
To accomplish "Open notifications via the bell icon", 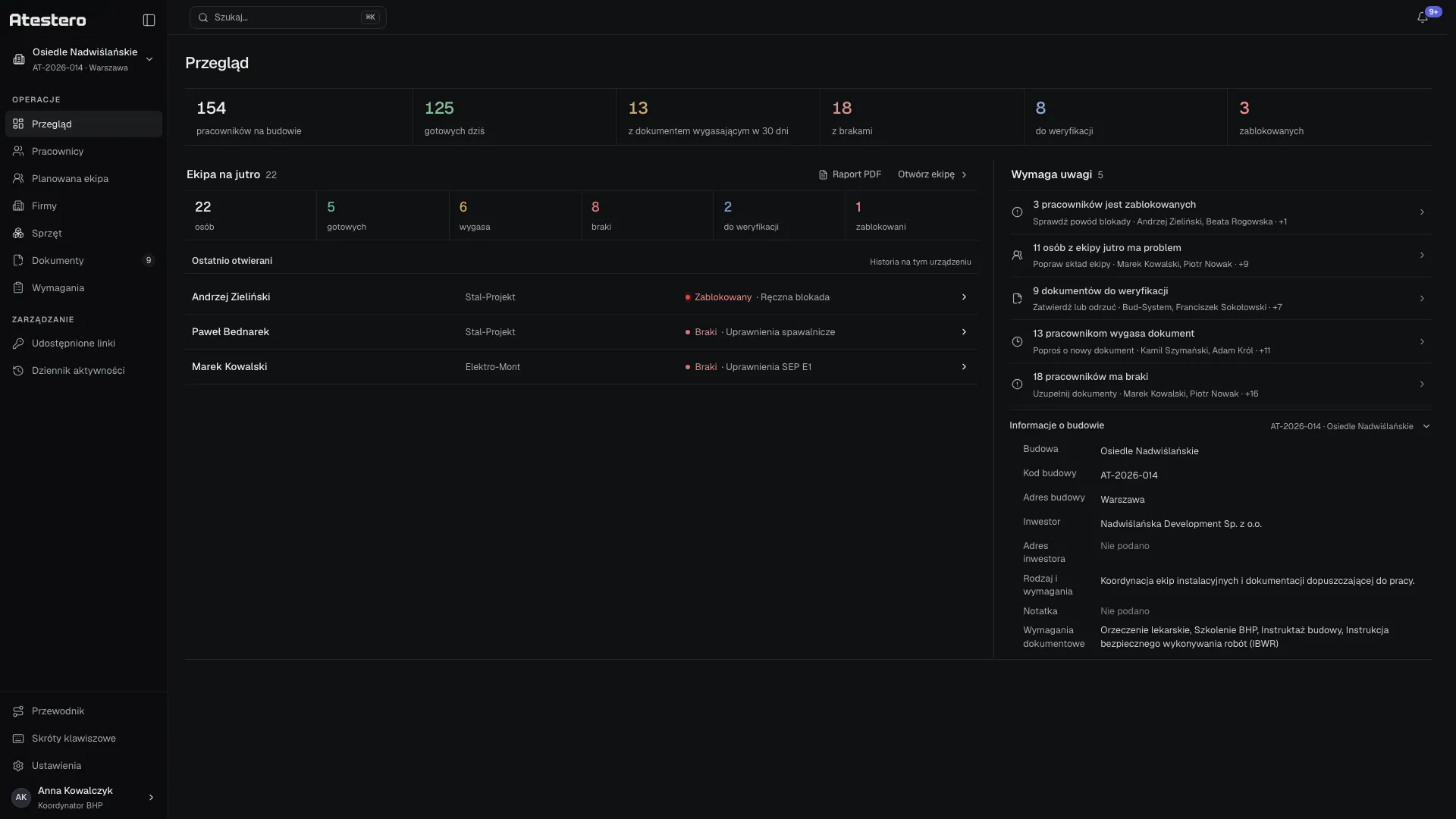I will click(1423, 17).
